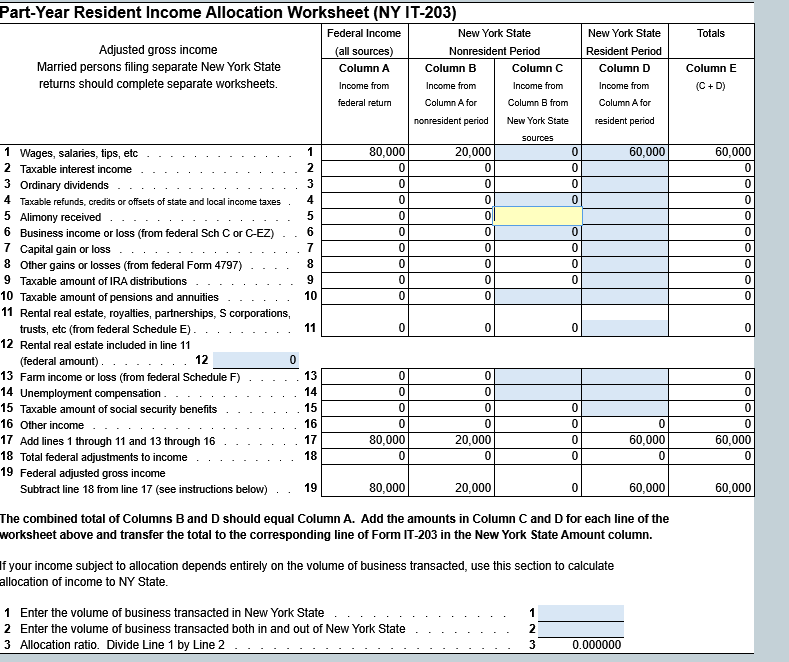
Task: Click the Column C field for Wages line 1
Action: [537, 152]
